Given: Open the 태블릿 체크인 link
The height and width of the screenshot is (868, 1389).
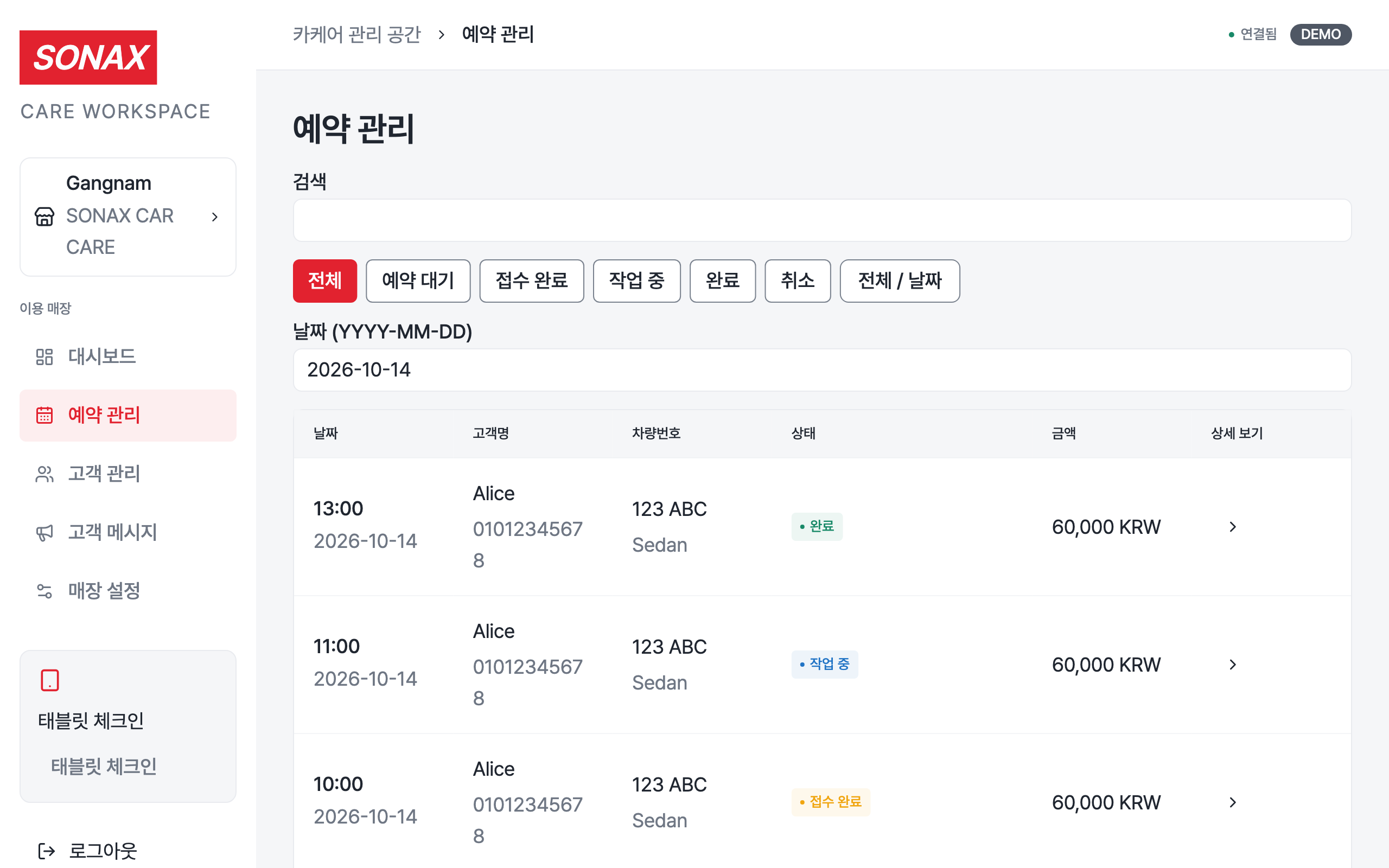Looking at the screenshot, I should pyautogui.click(x=104, y=767).
